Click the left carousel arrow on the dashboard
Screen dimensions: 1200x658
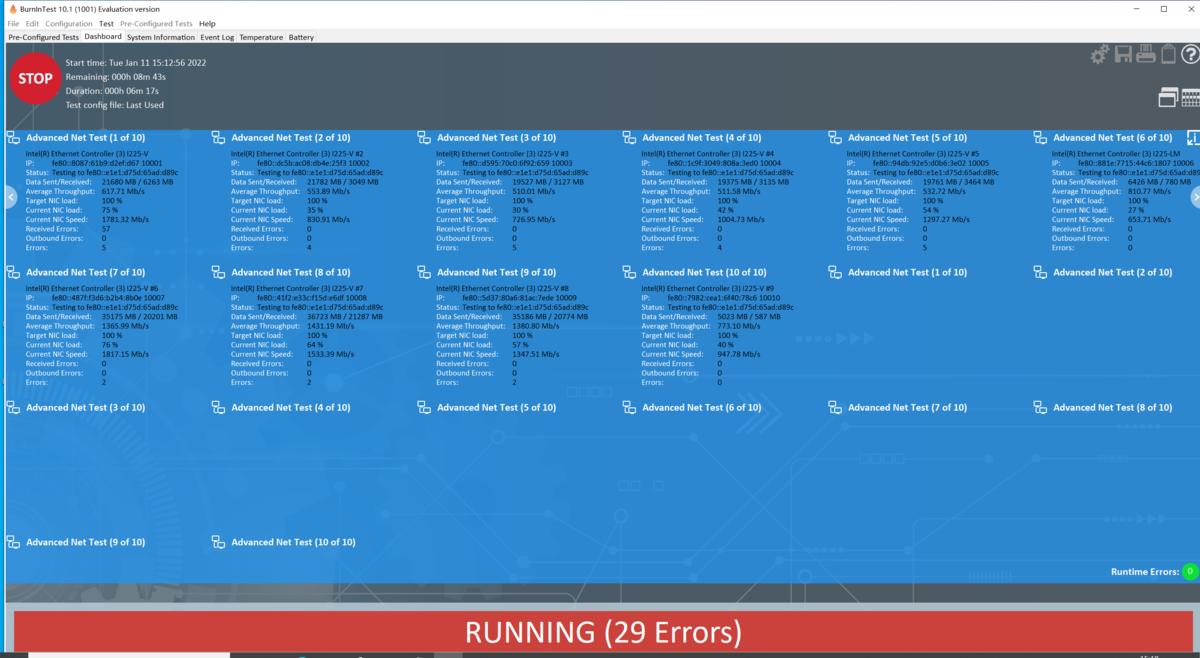tap(10, 198)
